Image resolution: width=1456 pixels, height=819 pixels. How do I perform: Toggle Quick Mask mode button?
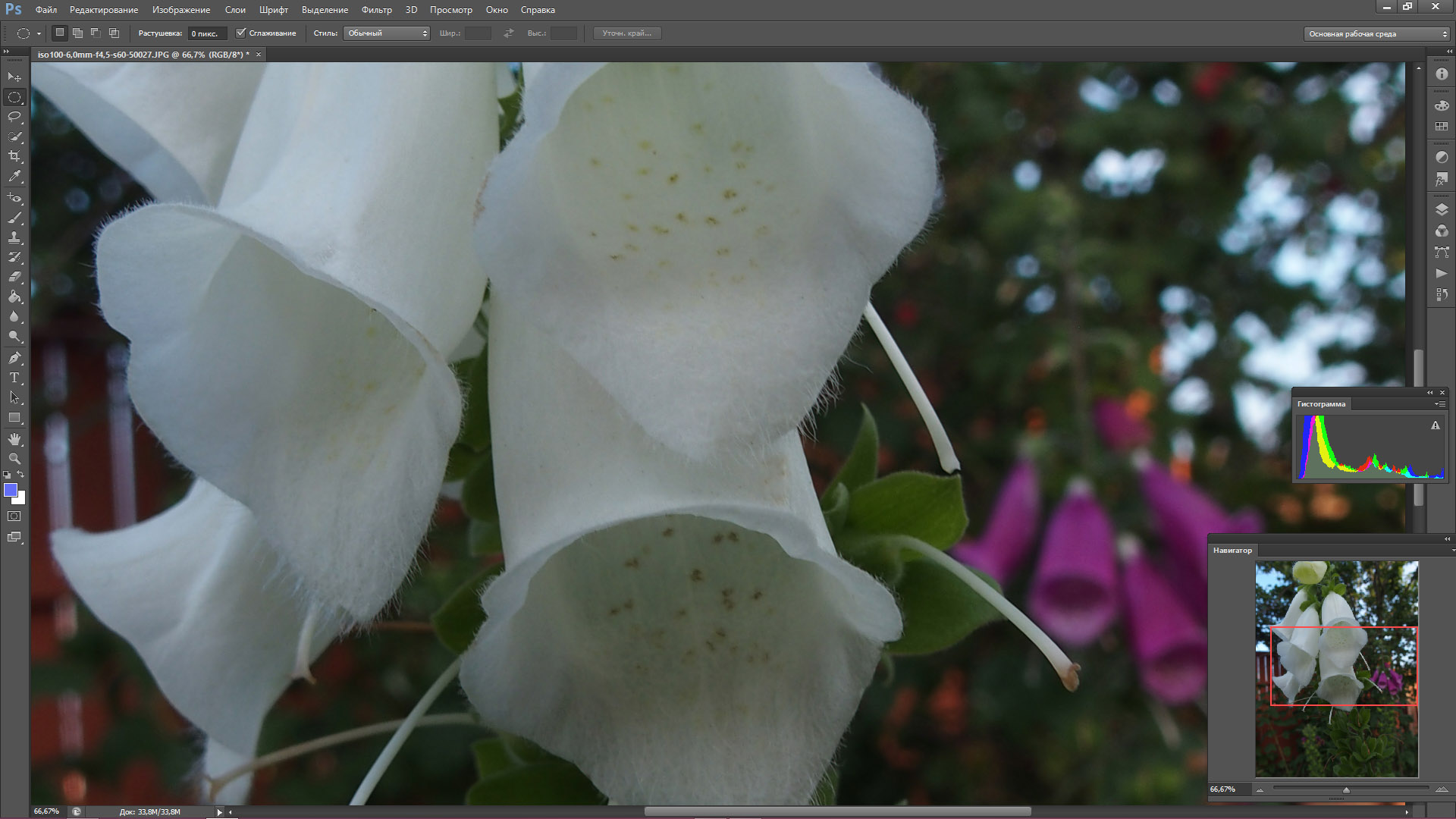tap(14, 516)
